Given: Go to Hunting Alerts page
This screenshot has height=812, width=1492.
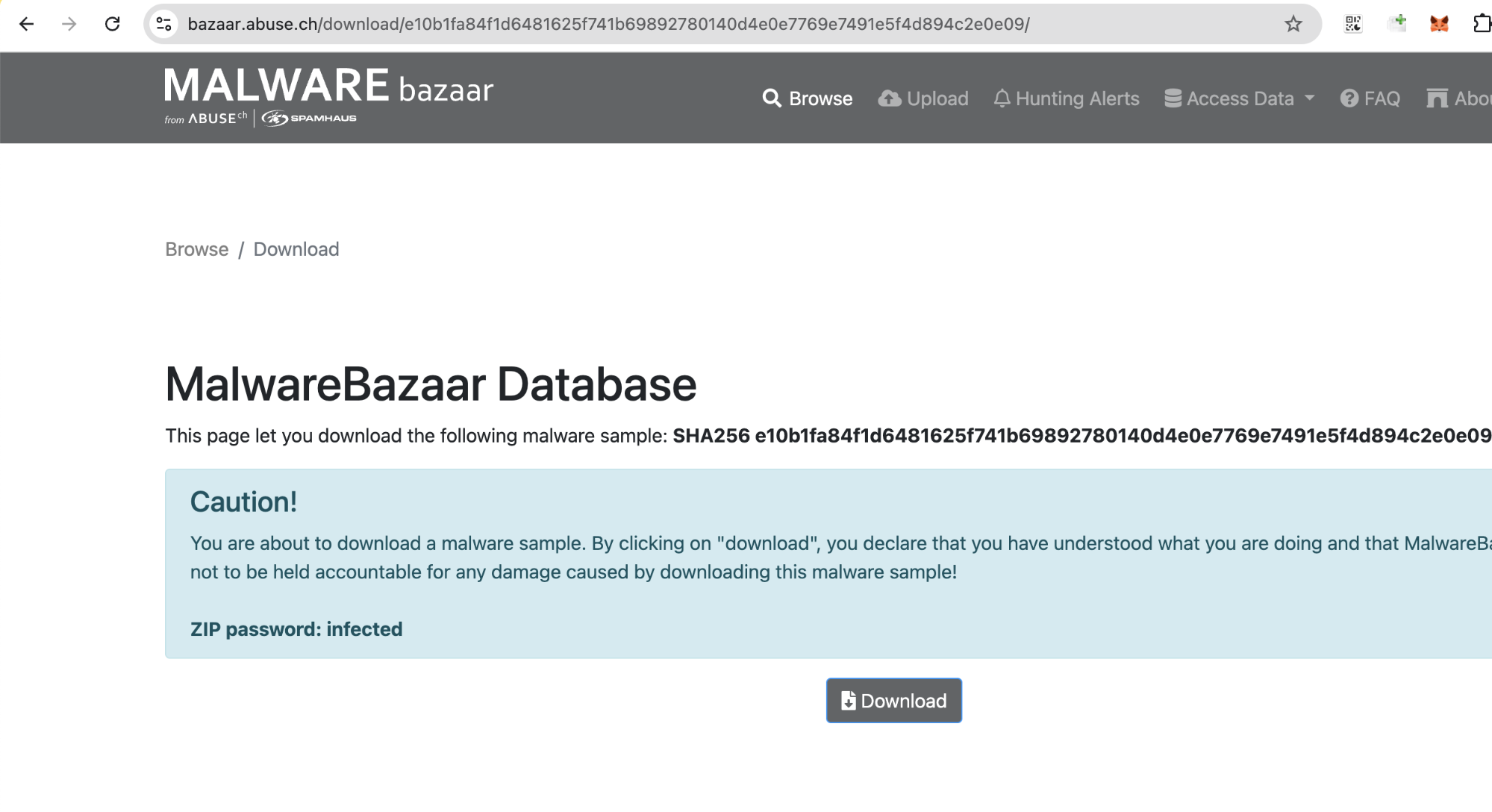Looking at the screenshot, I should (x=1067, y=99).
